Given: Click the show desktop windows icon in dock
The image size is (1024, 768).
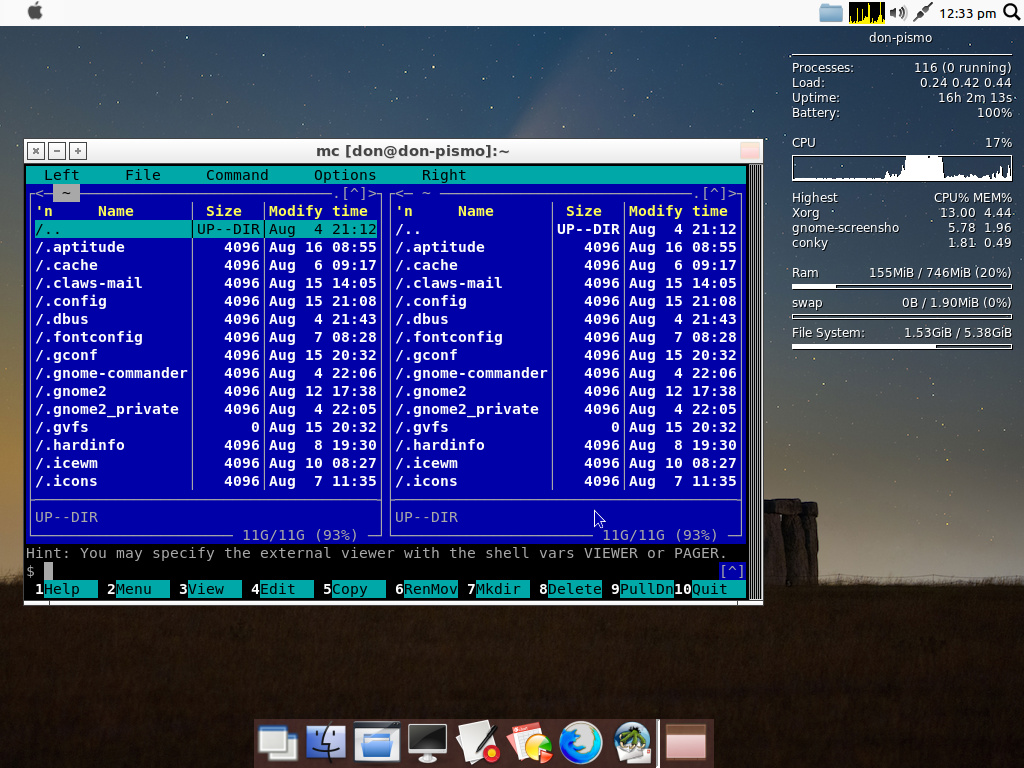Looking at the screenshot, I should [x=278, y=743].
